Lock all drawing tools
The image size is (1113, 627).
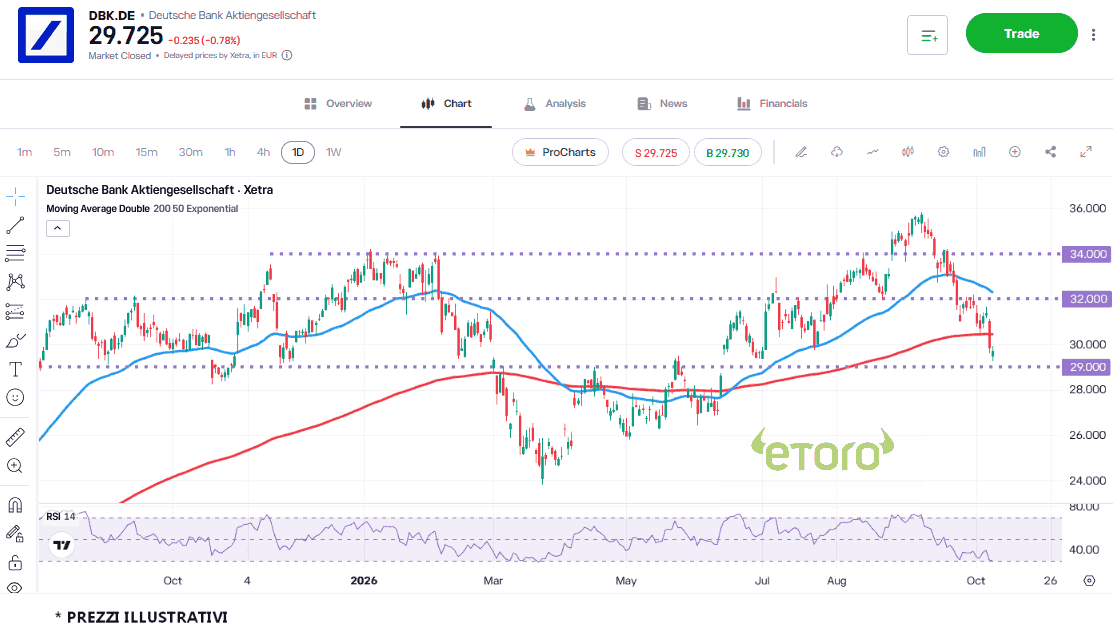15,563
